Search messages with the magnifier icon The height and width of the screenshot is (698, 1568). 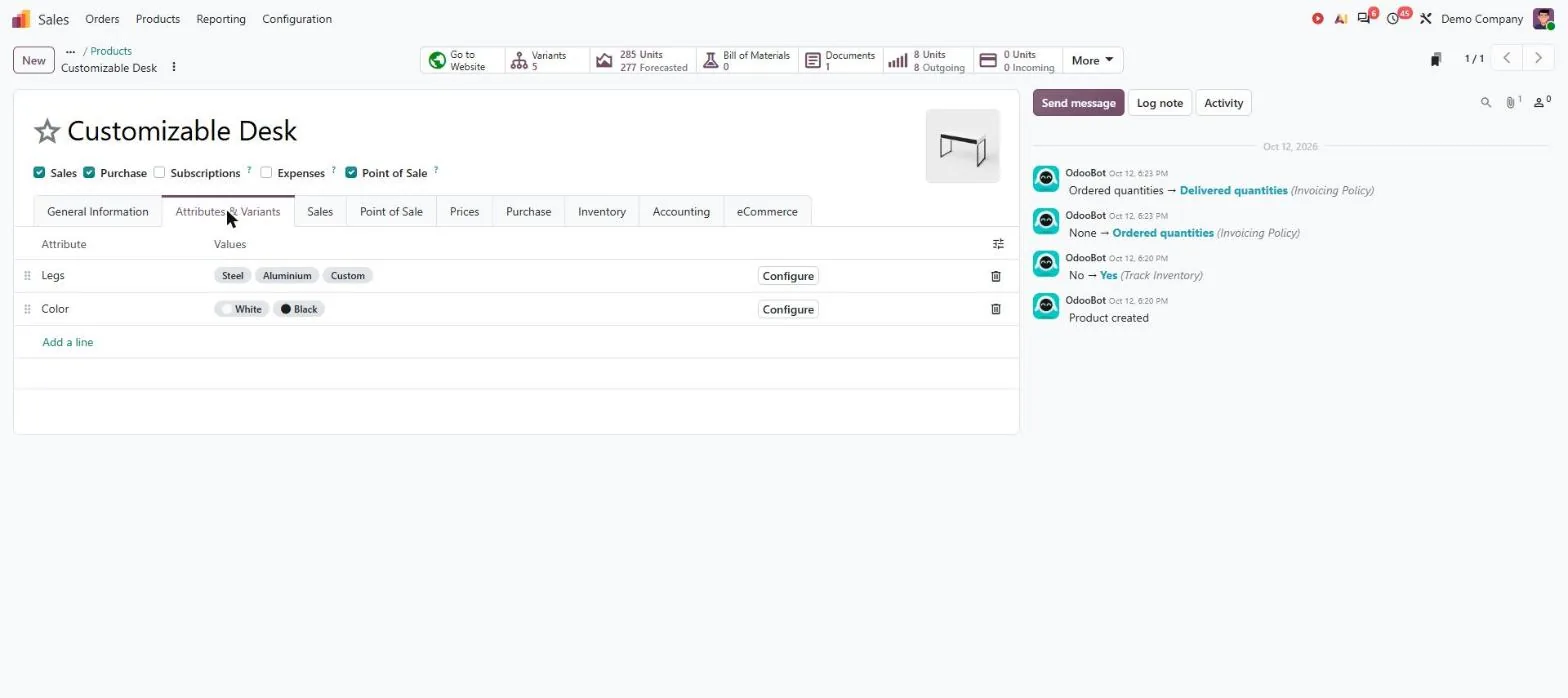point(1486,102)
